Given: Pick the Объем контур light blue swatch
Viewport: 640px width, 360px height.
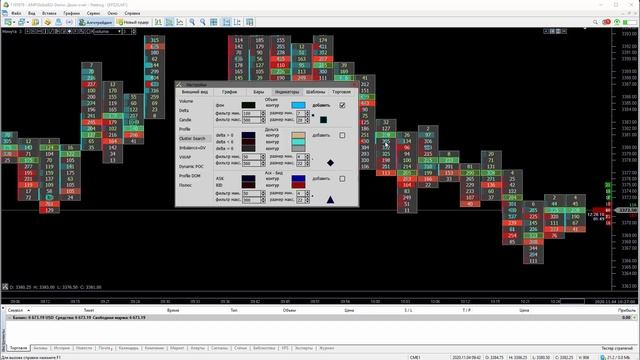Looking at the screenshot, I should (x=298, y=105).
